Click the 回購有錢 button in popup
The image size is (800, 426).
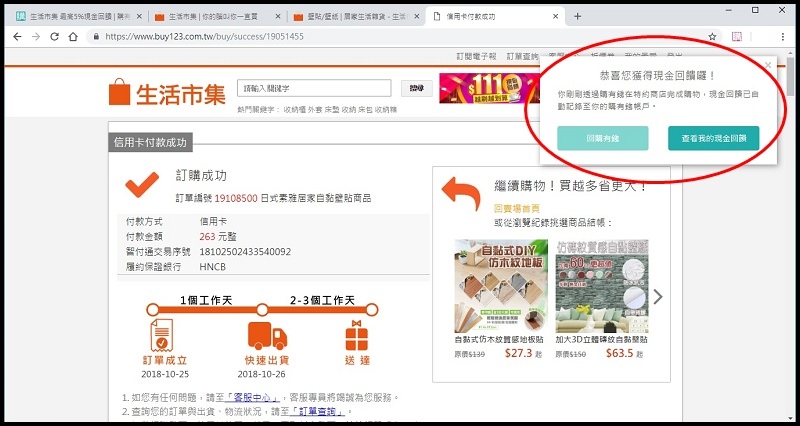[x=602, y=138]
